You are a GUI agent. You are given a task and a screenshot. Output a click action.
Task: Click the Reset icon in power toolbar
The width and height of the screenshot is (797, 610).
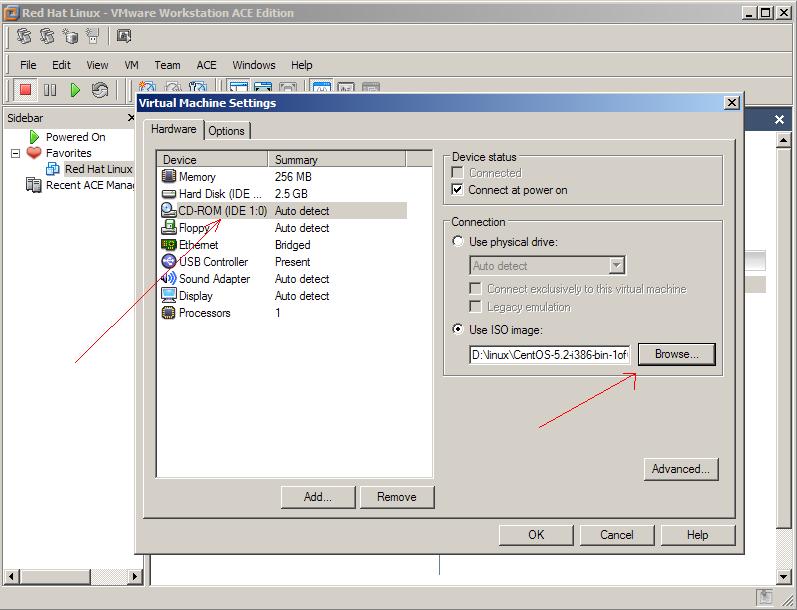pos(100,90)
